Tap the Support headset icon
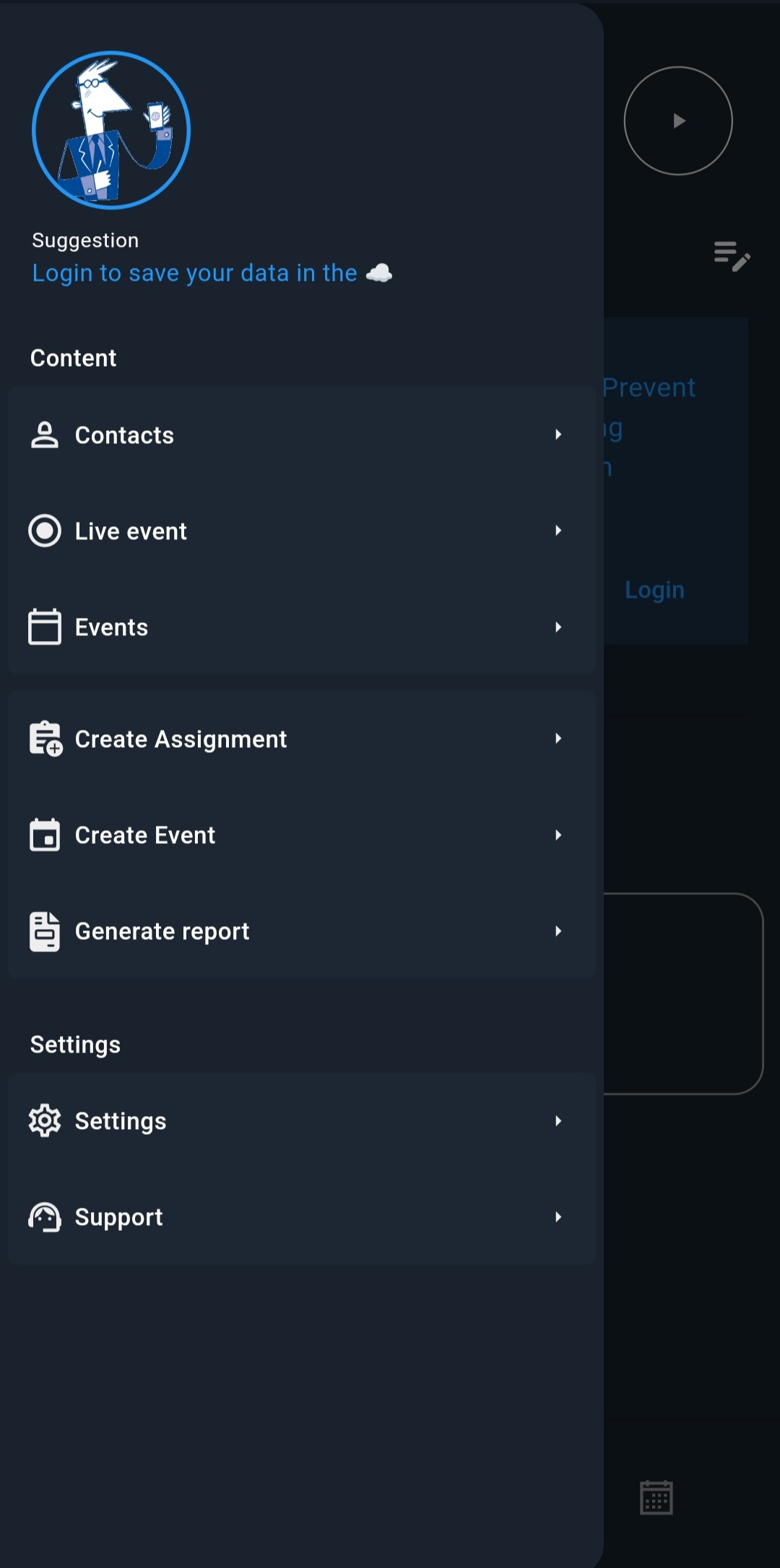This screenshot has width=780, height=1568. pos(45,1217)
